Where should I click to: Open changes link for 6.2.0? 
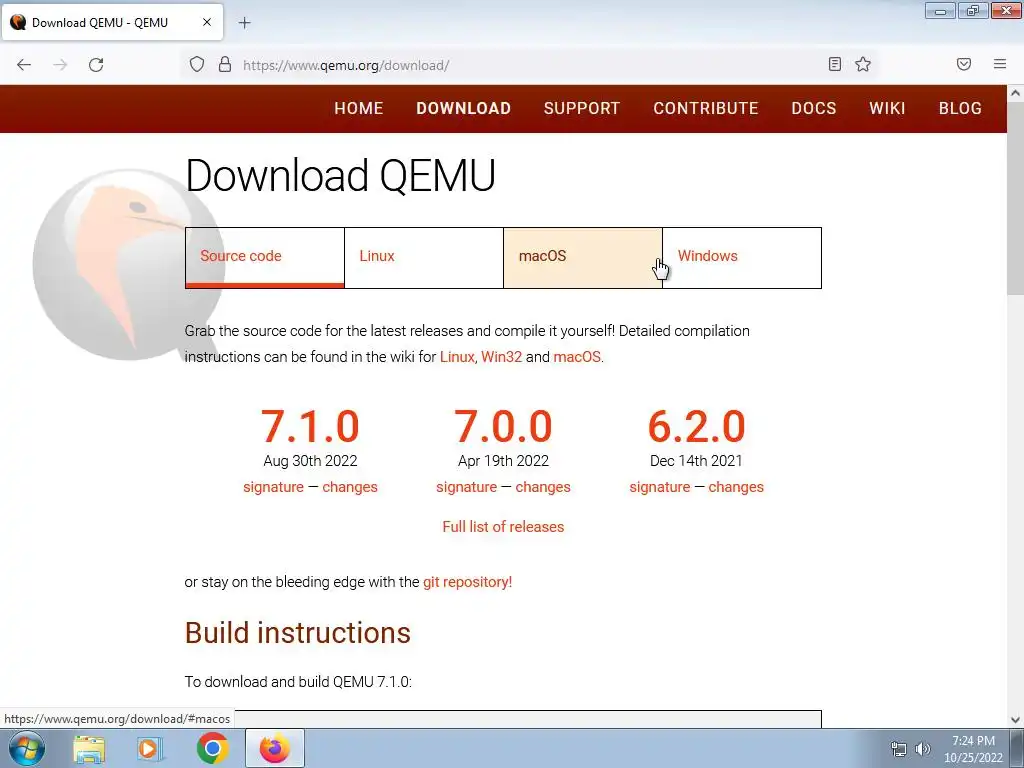[736, 487]
